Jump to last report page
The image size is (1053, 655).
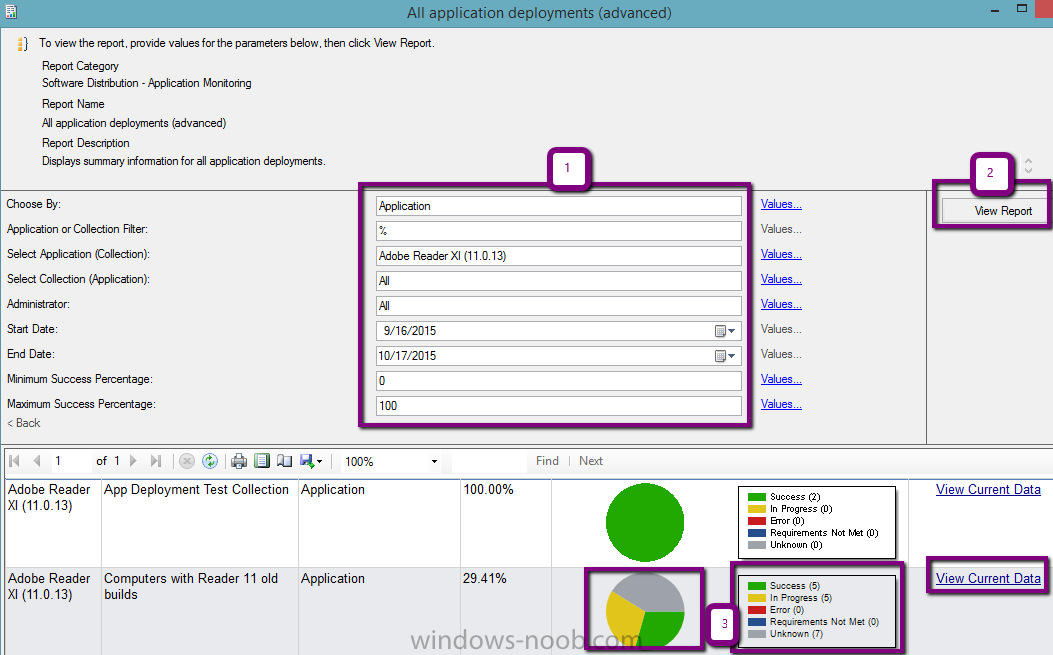[156, 461]
